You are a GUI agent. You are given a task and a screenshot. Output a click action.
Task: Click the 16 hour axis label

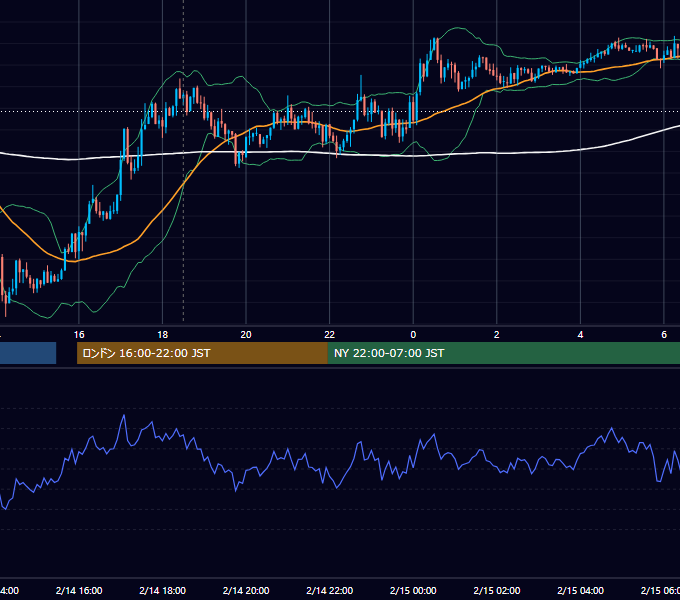(x=79, y=335)
